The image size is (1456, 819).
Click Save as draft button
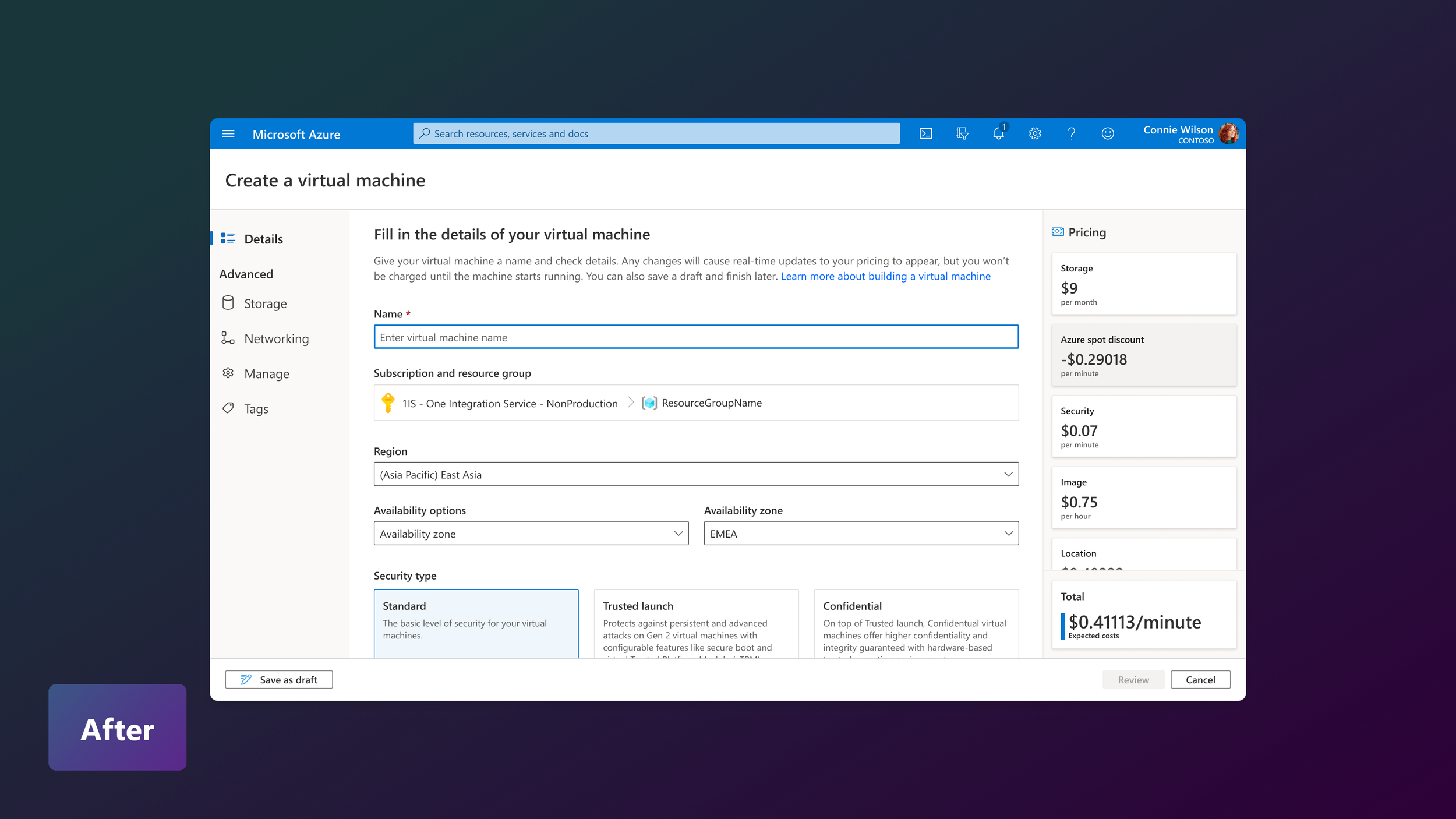point(279,680)
